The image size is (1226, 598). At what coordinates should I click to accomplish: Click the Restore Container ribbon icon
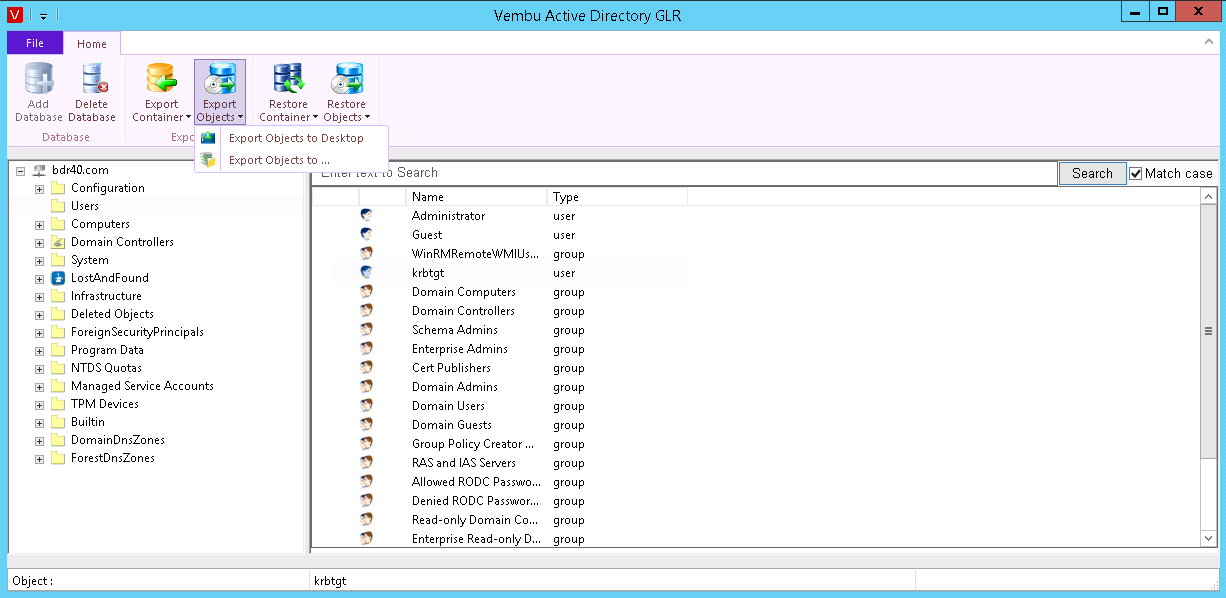pyautogui.click(x=288, y=79)
